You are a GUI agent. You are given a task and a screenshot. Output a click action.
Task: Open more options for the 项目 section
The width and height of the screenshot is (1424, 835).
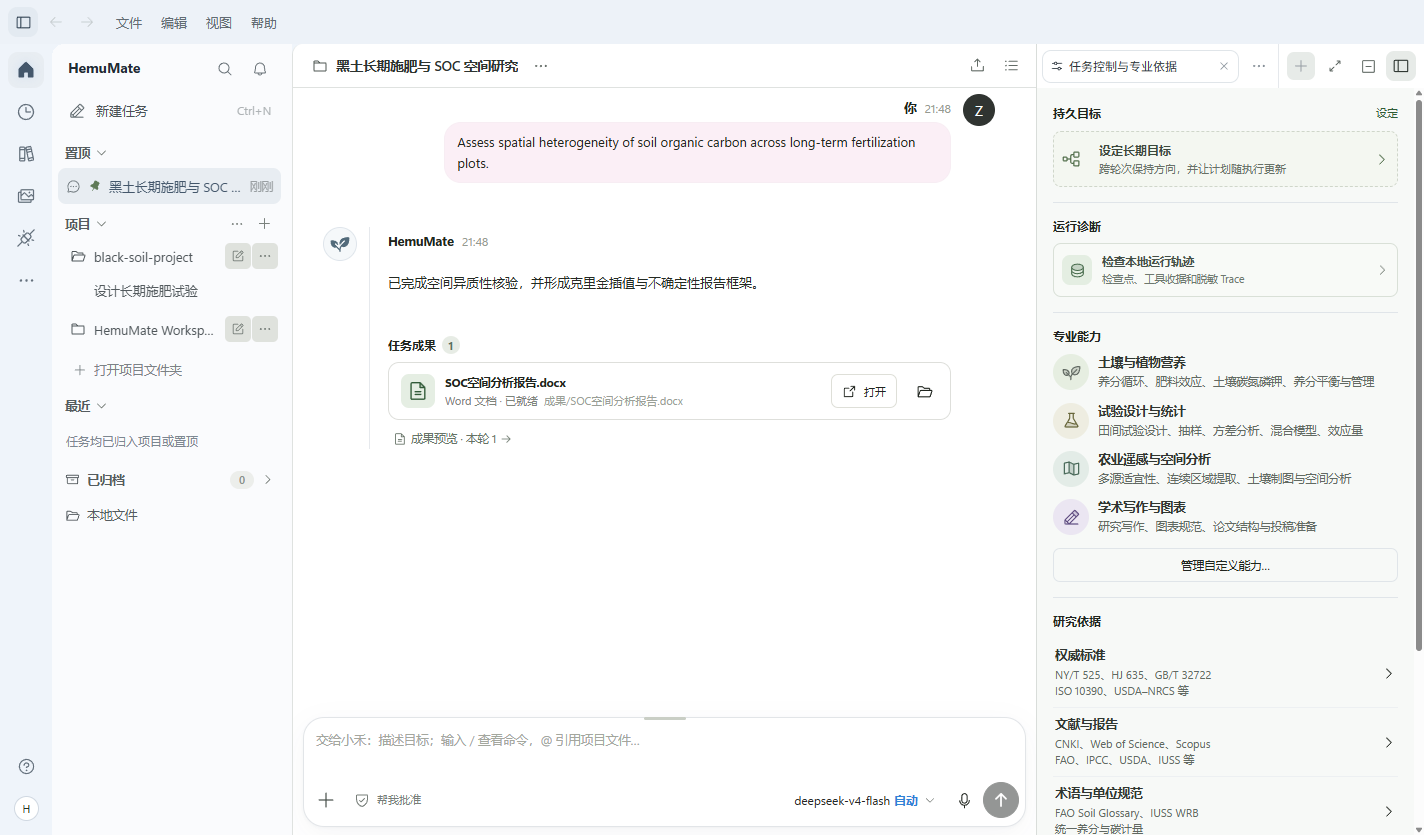[x=237, y=224]
